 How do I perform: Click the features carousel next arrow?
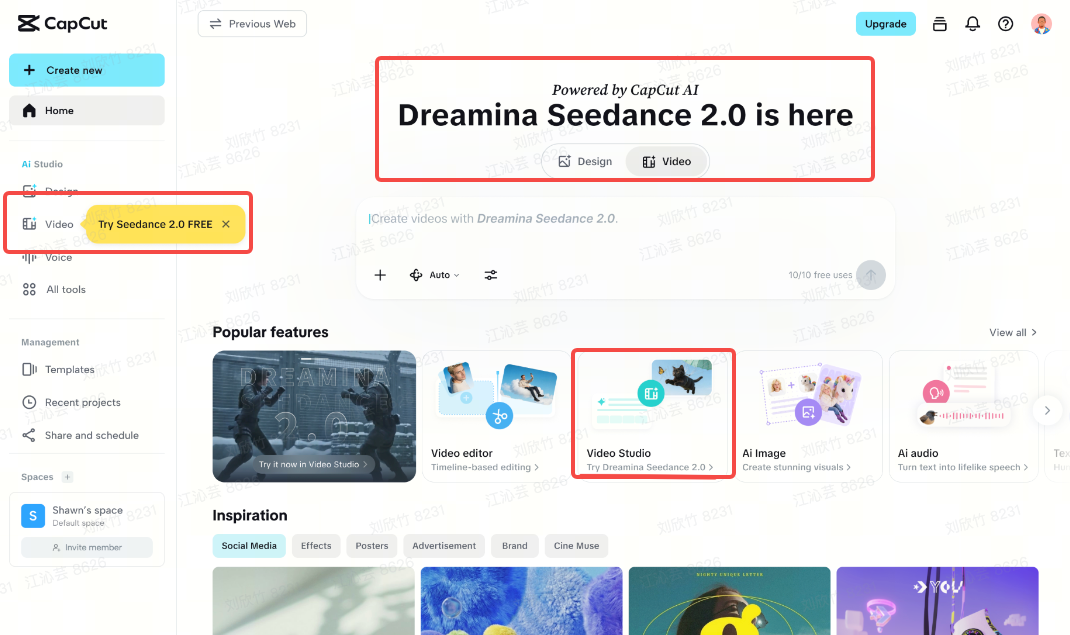point(1047,411)
